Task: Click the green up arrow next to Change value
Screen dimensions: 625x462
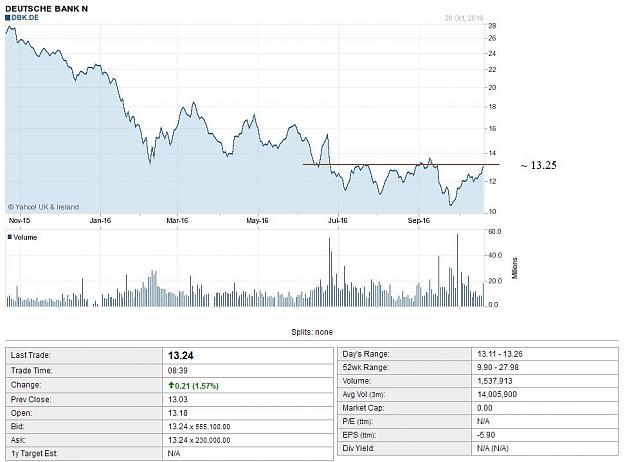Action: (x=171, y=385)
